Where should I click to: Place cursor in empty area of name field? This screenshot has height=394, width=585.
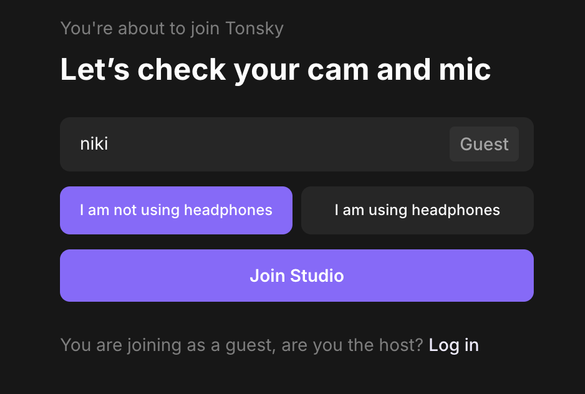click(x=276, y=144)
